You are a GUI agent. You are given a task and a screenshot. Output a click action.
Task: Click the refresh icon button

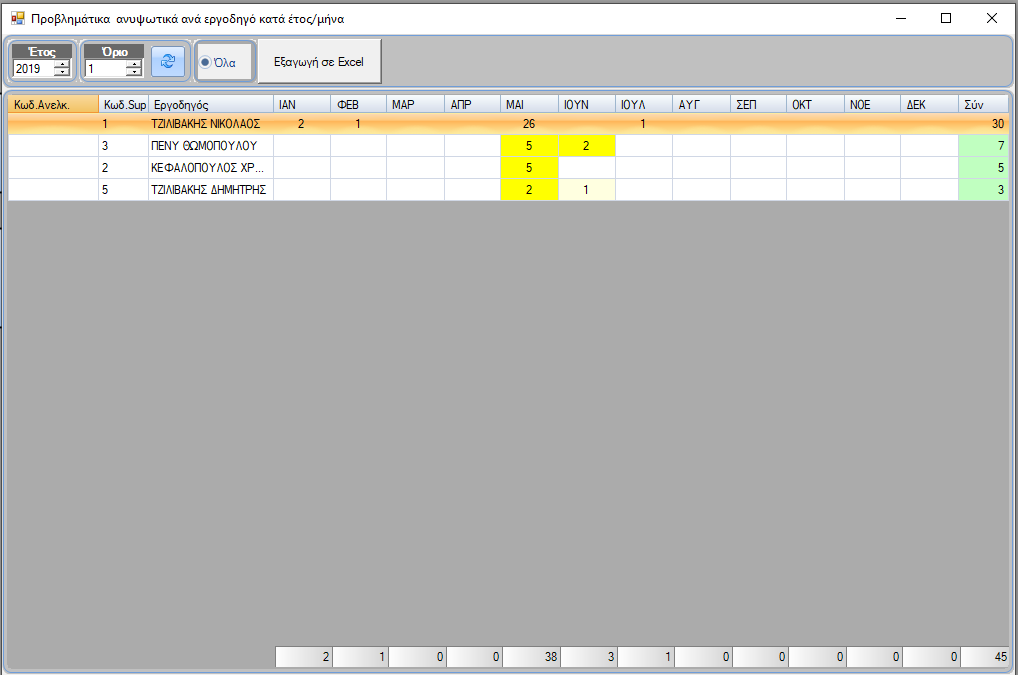click(x=168, y=62)
